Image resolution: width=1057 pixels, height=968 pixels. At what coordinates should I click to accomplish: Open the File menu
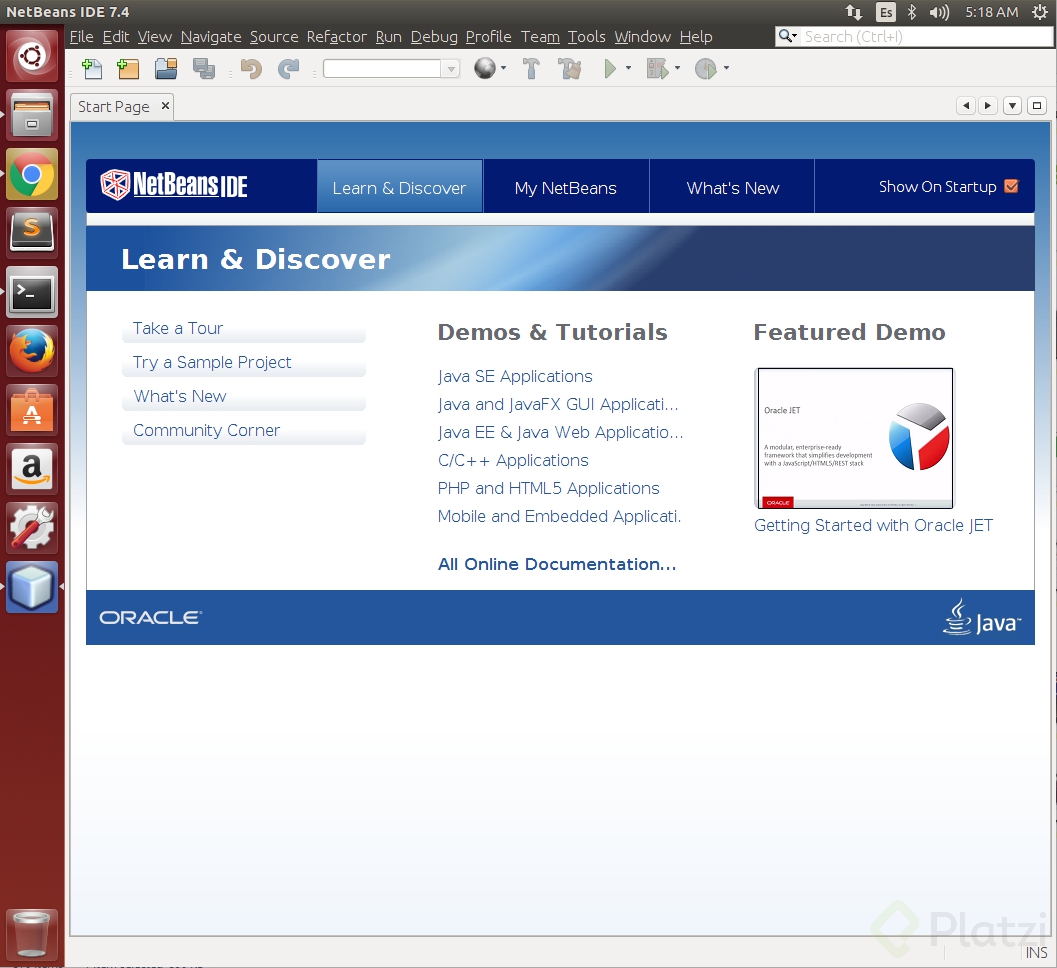point(82,36)
